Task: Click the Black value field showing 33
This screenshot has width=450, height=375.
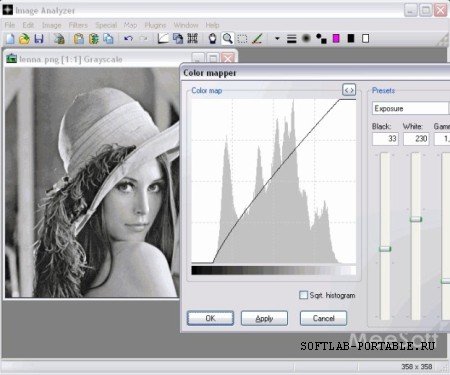Action: click(385, 139)
